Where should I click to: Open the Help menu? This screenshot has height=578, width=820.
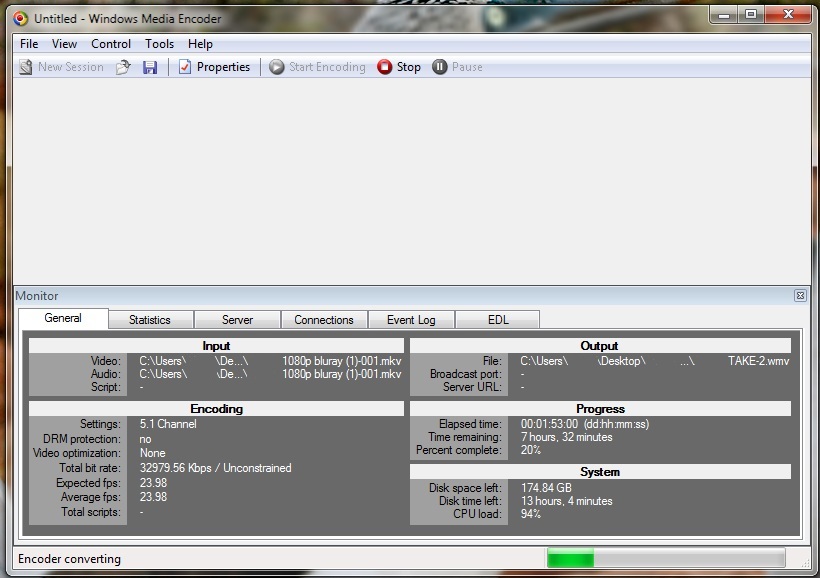[x=200, y=44]
